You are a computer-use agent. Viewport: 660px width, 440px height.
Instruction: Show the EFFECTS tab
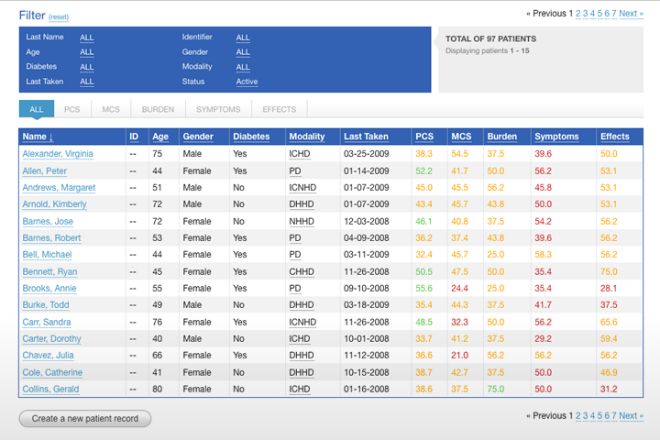point(279,109)
